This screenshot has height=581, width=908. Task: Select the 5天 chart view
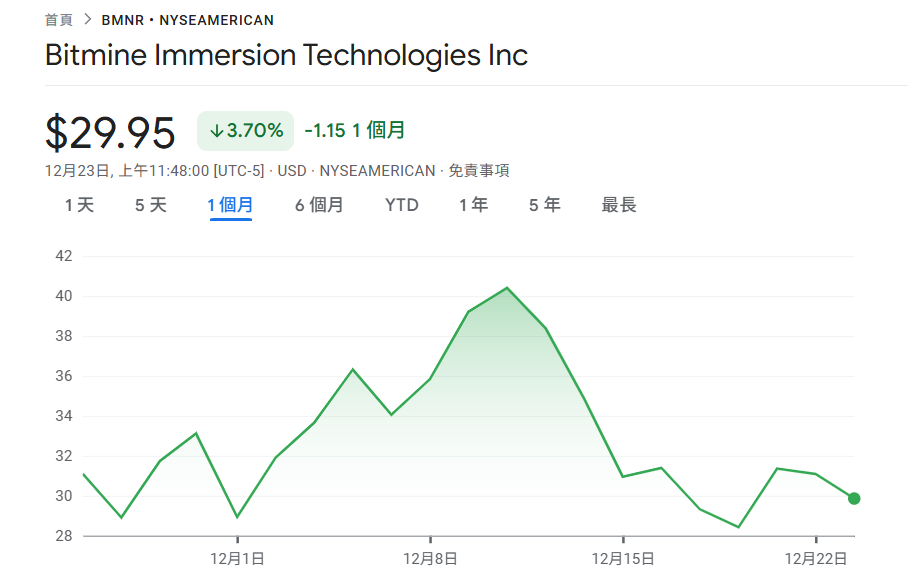coord(149,204)
